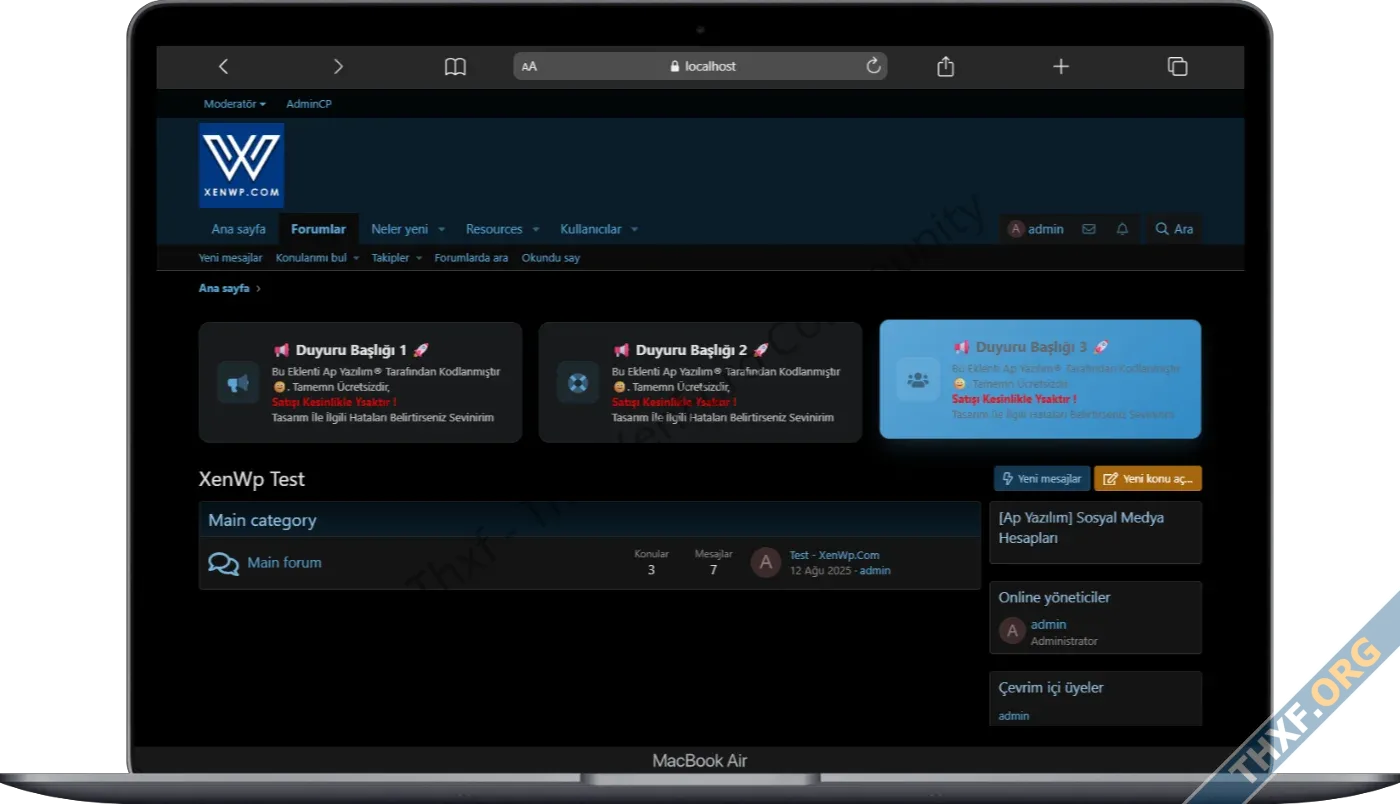Open the bookmarks book icon
Viewport: 1400px width, 804px height.
(x=455, y=66)
